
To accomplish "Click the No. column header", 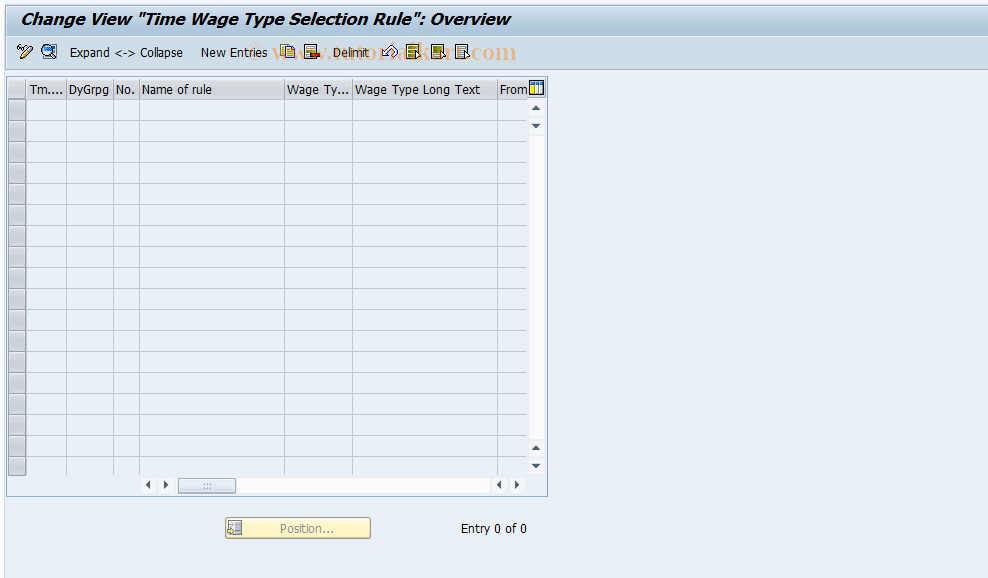I will click(126, 90).
